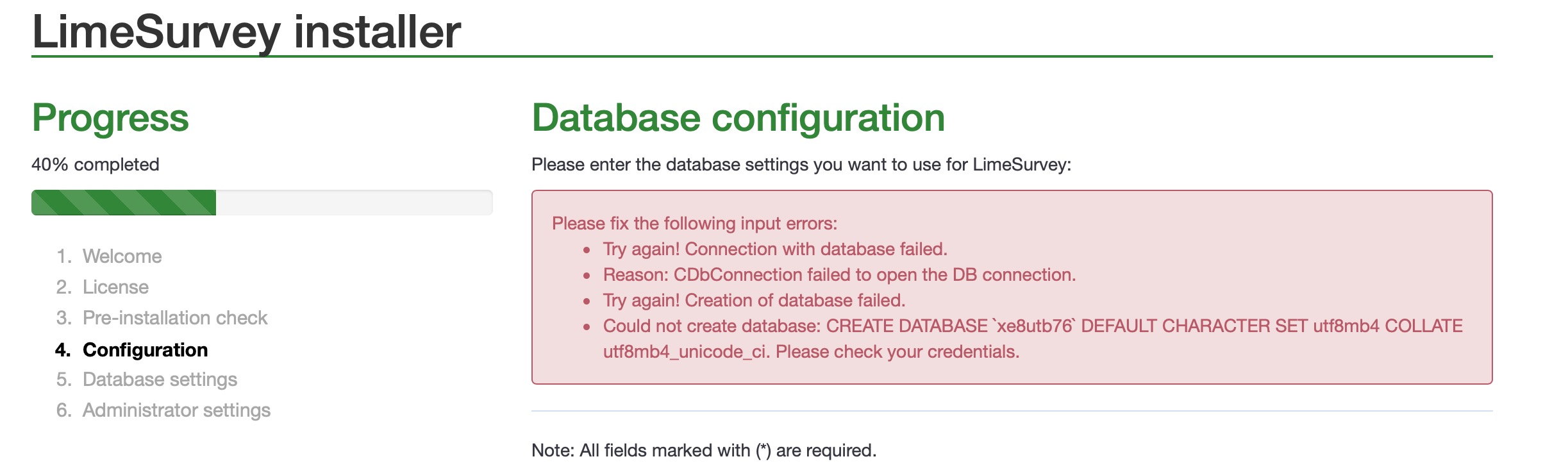This screenshot has height=468, width=1568.
Task: Select the Welcome step
Action: [x=122, y=256]
